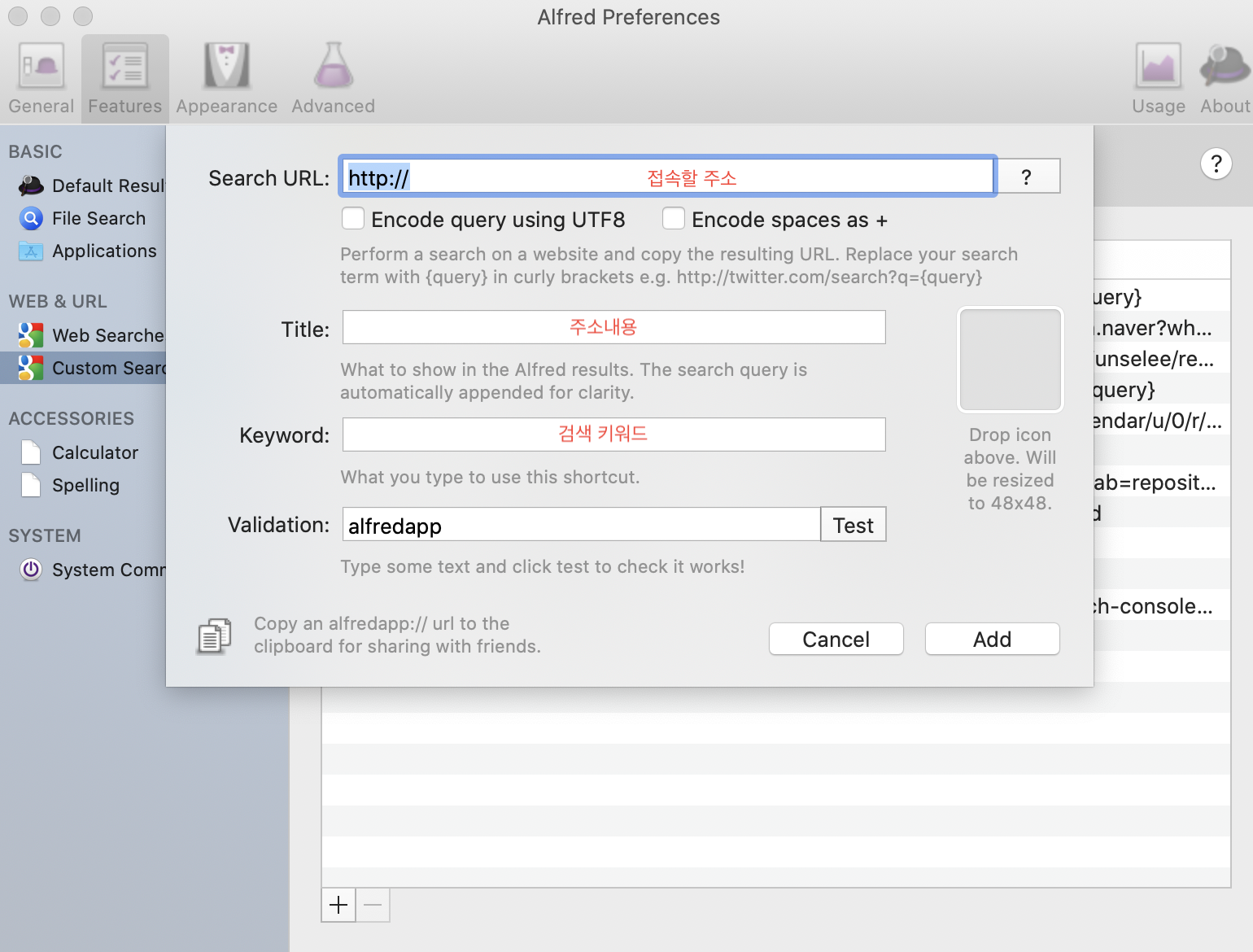Select the list row ending with 'endar/u/0/r/...'
The width and height of the screenshot is (1253, 952).
(1161, 420)
